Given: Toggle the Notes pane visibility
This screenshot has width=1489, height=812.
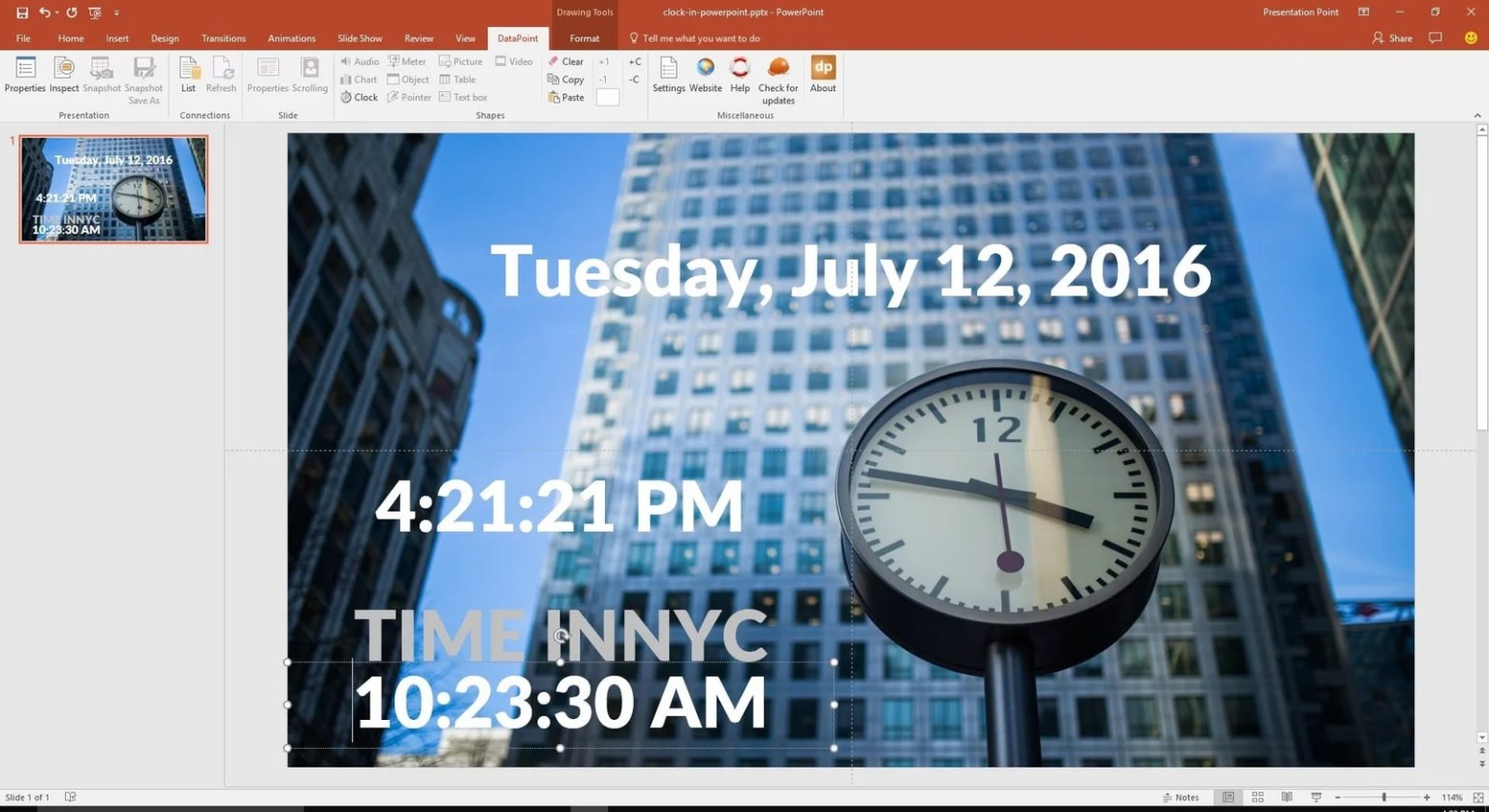Looking at the screenshot, I should (x=1183, y=796).
